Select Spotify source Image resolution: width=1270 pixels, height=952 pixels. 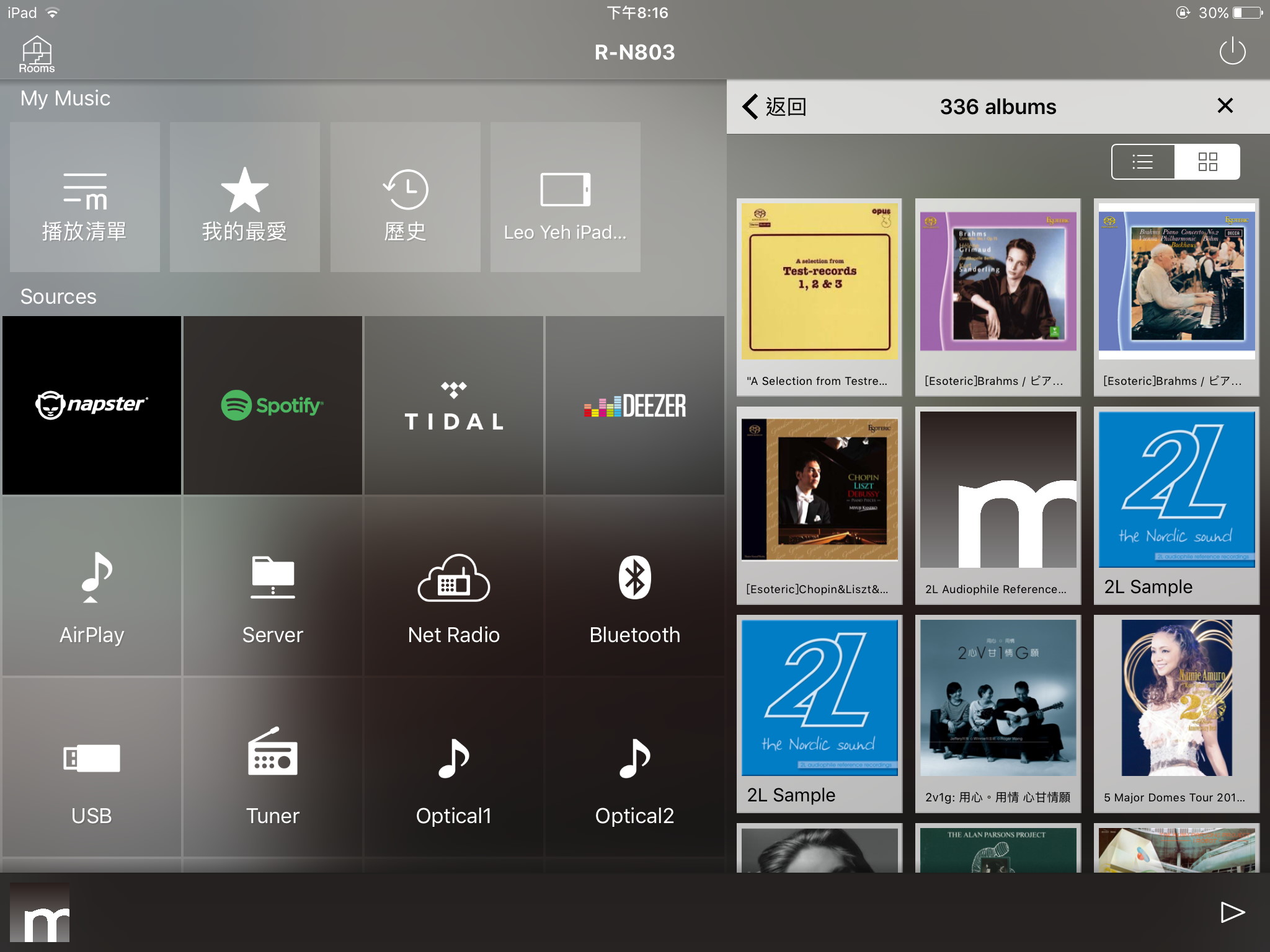click(273, 405)
